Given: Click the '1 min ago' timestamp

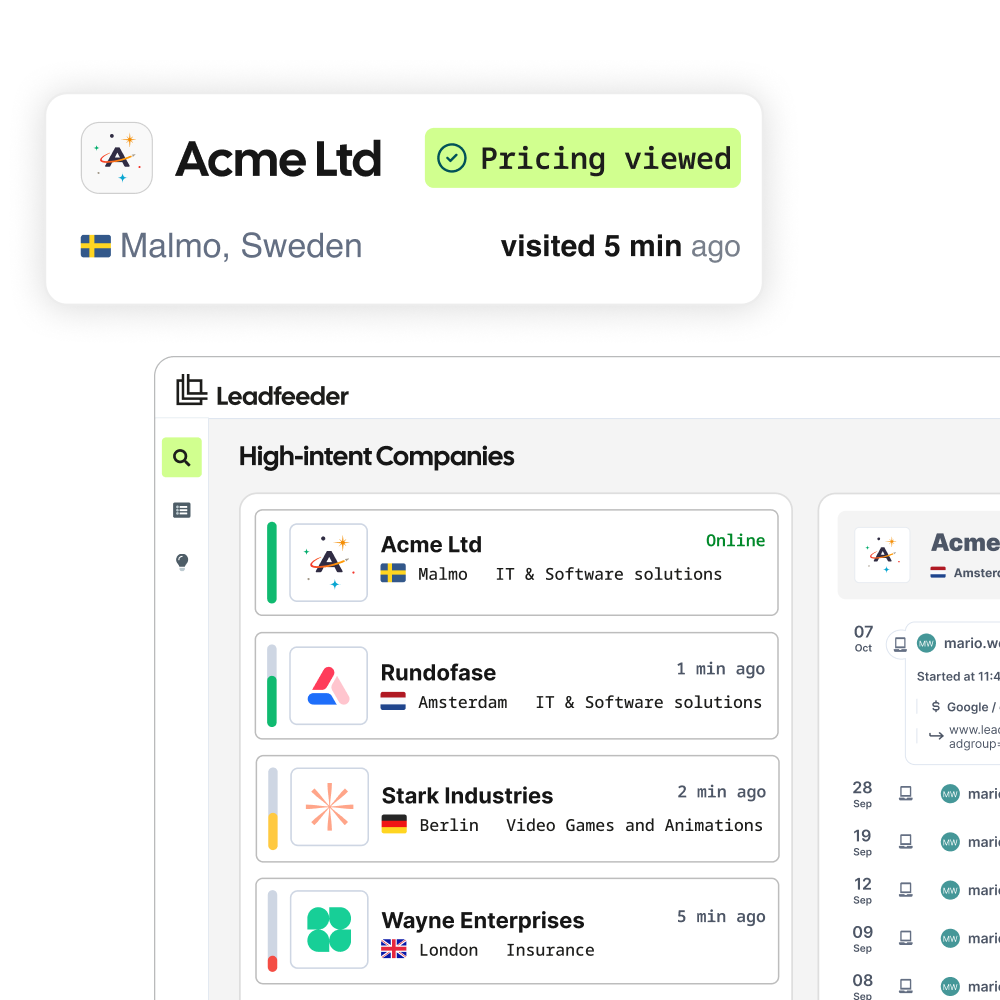Looking at the screenshot, I should click(721, 669).
